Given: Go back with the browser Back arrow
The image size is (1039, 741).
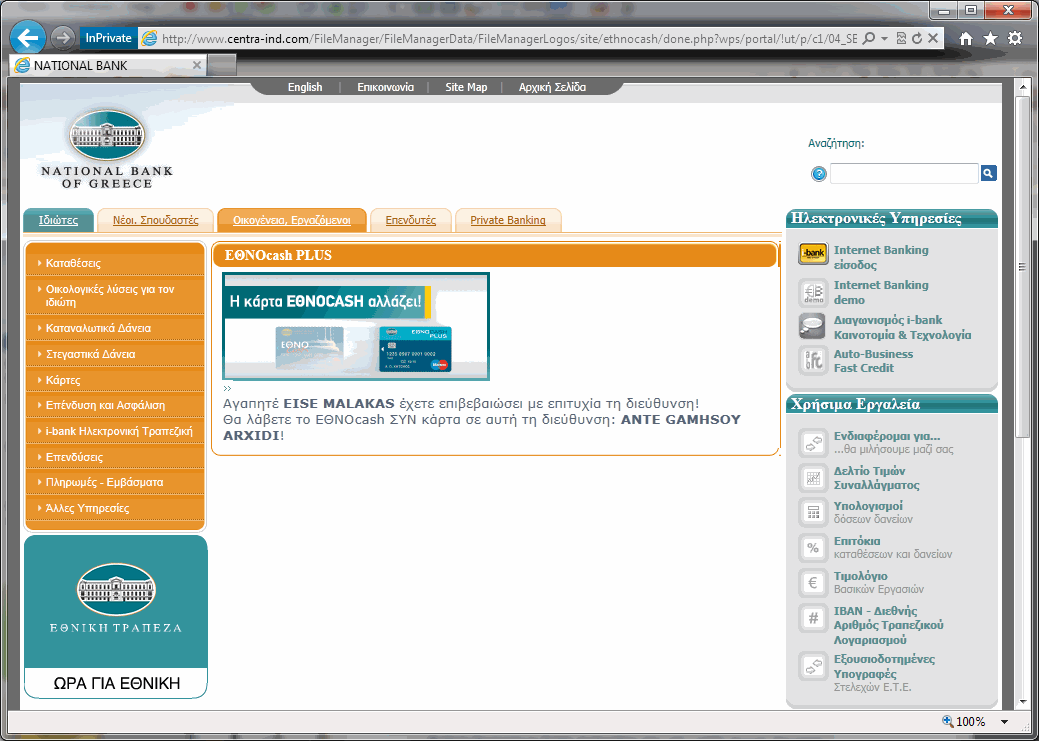Looking at the screenshot, I should (x=28, y=38).
